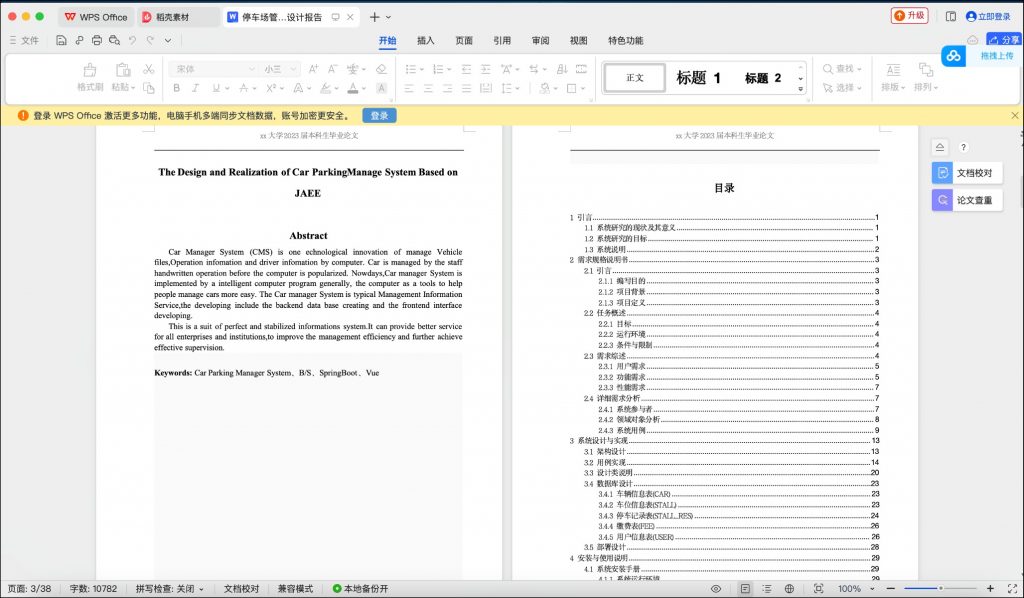The width and height of the screenshot is (1024, 598).
Task: Click the clear formatting eraser icon
Action: [x=381, y=68]
